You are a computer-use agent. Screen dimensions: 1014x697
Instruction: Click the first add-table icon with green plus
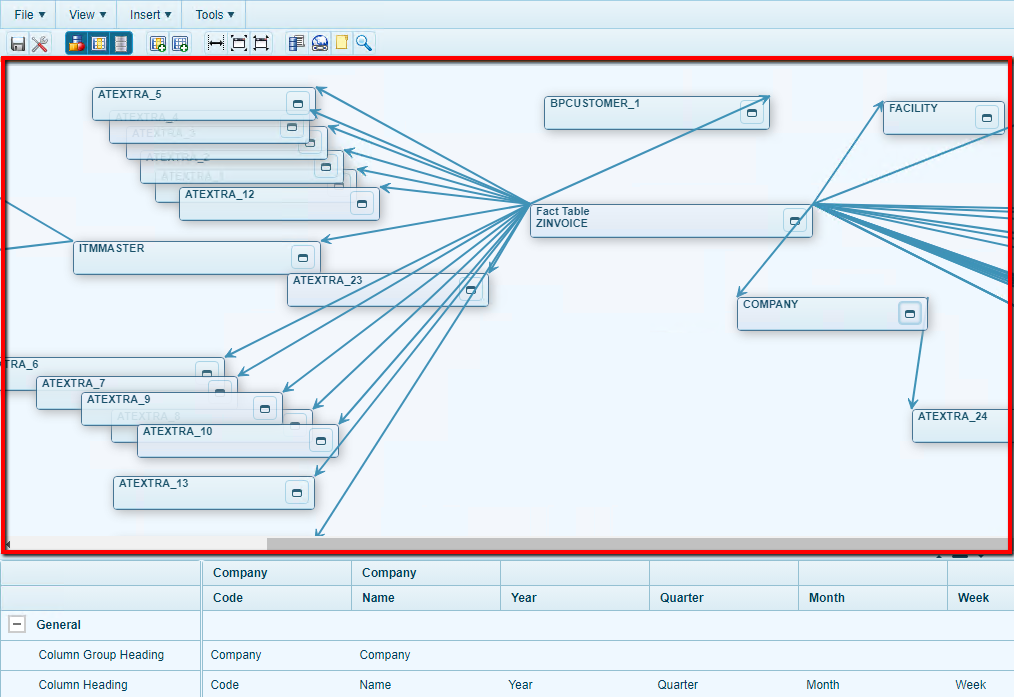point(157,43)
